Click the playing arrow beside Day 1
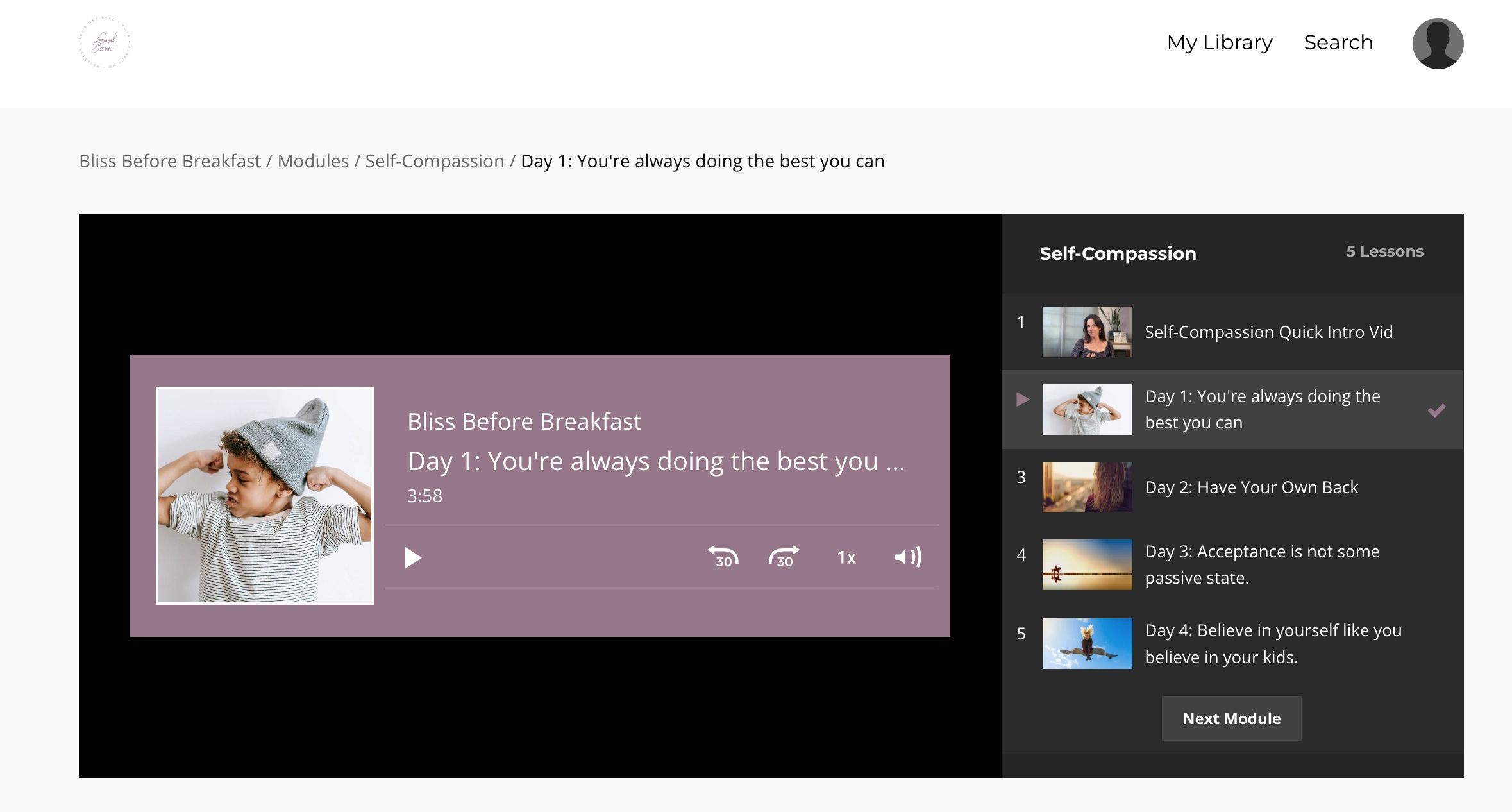Viewport: 1512px width, 812px height. click(x=1023, y=400)
